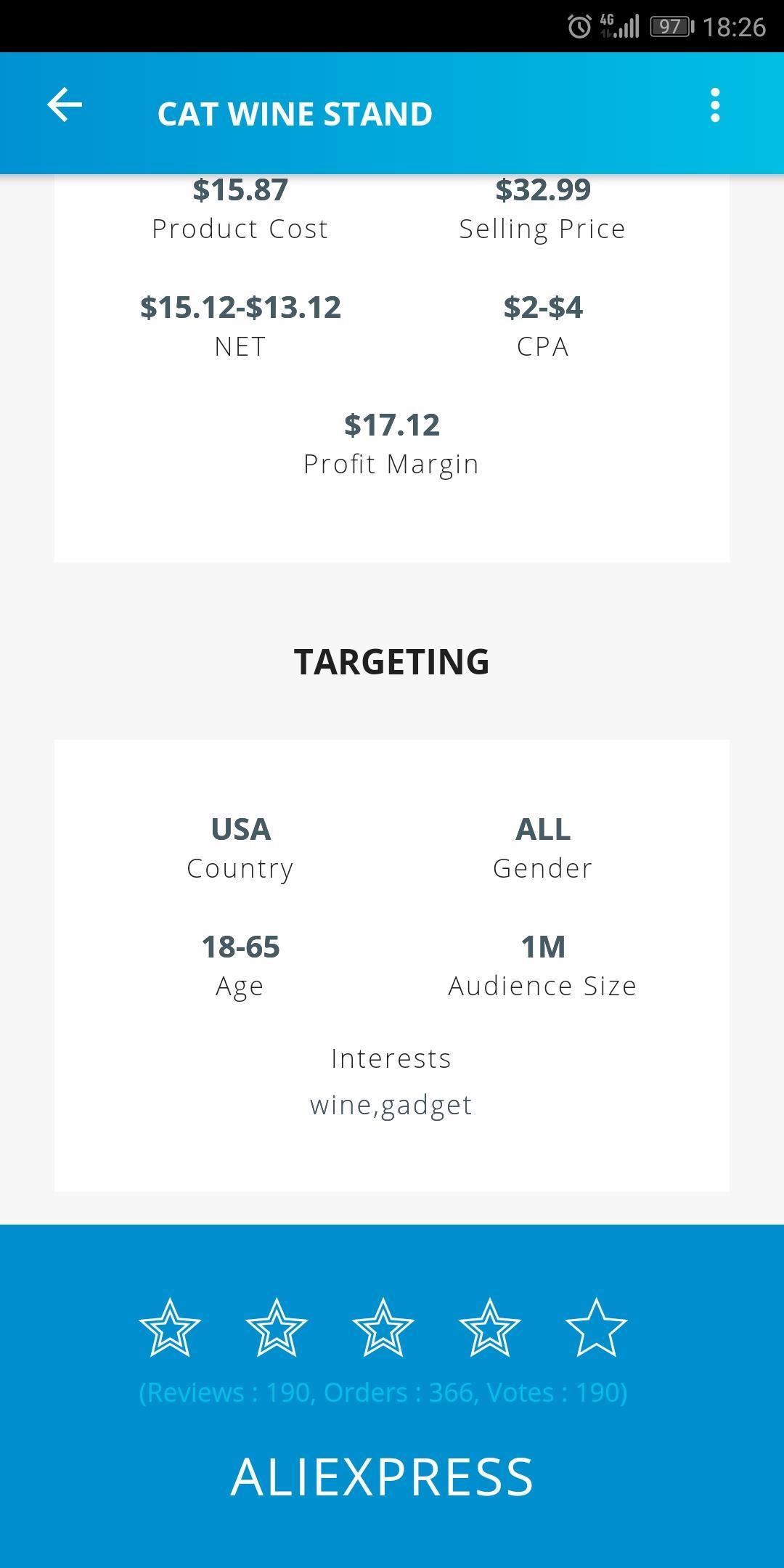Image resolution: width=784 pixels, height=1568 pixels.
Task: Tap the 1M Audience Size field
Action: click(x=543, y=965)
